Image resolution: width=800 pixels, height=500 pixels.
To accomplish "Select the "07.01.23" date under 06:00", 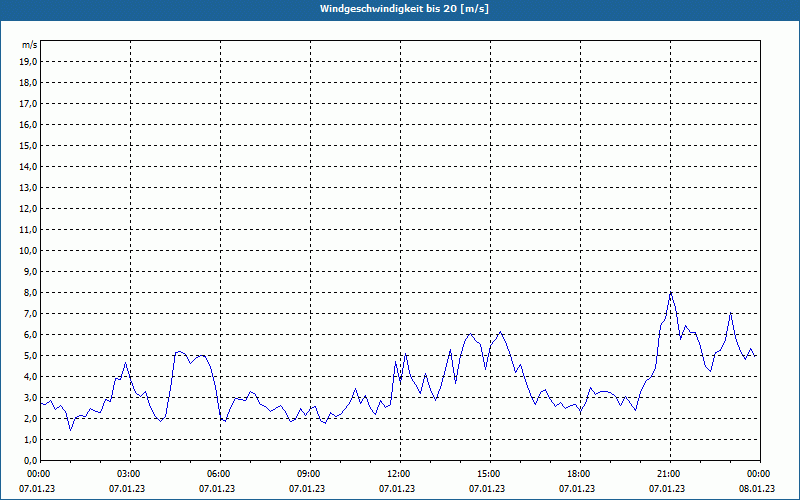I will pos(217,489).
